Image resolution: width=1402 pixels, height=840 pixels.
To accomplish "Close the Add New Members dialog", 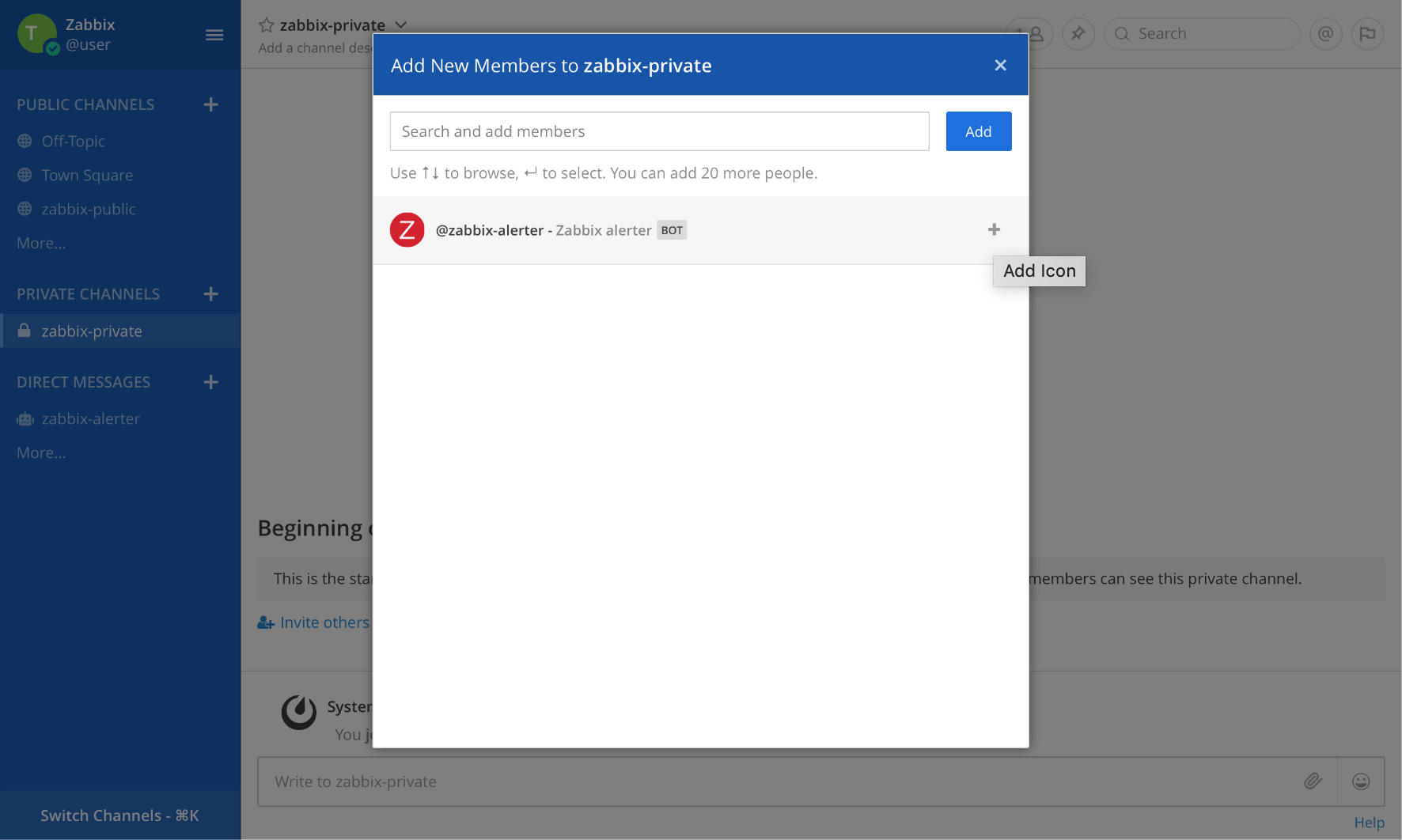I will 1000,65.
